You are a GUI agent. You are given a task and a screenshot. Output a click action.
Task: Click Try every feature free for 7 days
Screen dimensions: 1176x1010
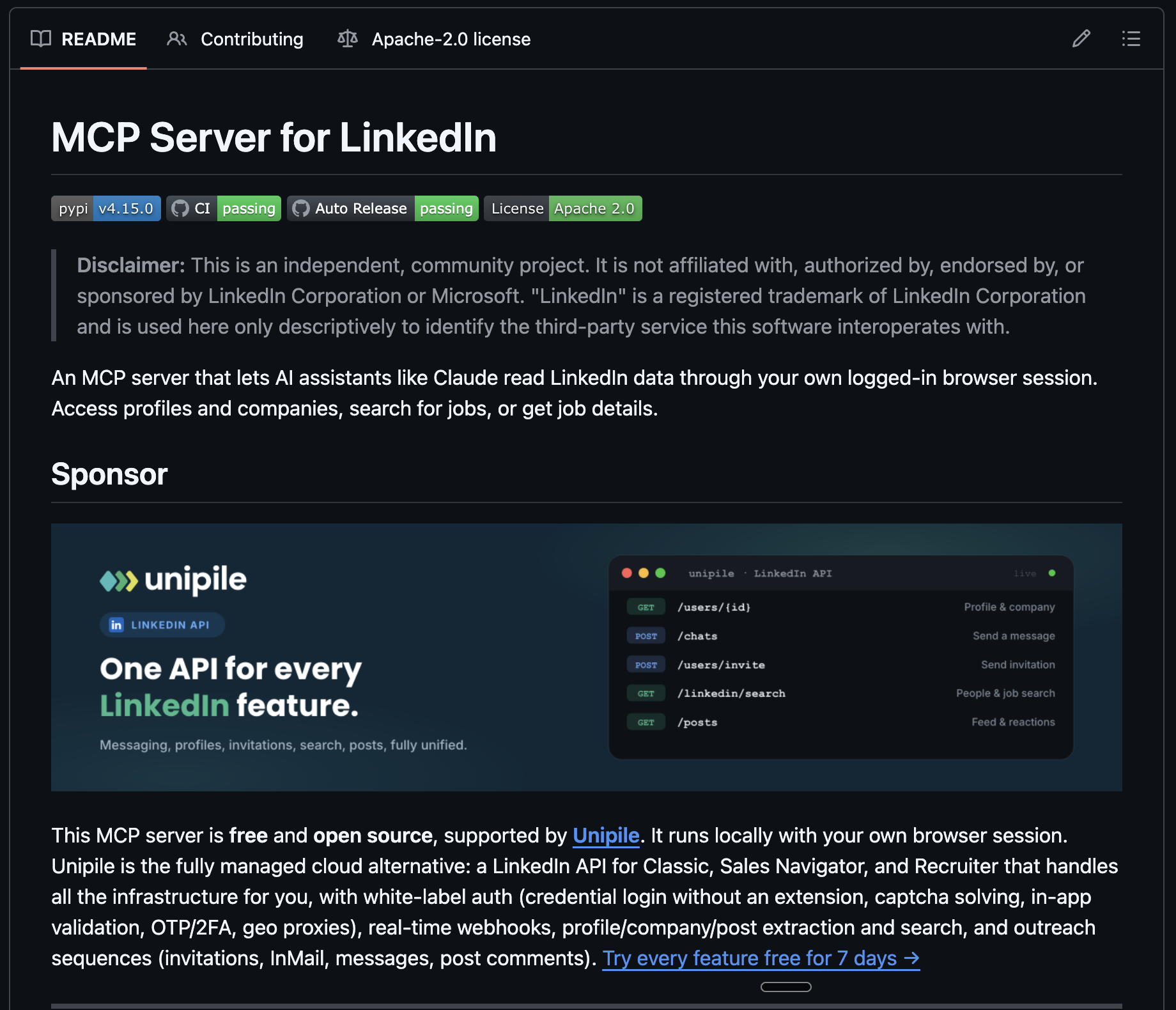[761, 958]
